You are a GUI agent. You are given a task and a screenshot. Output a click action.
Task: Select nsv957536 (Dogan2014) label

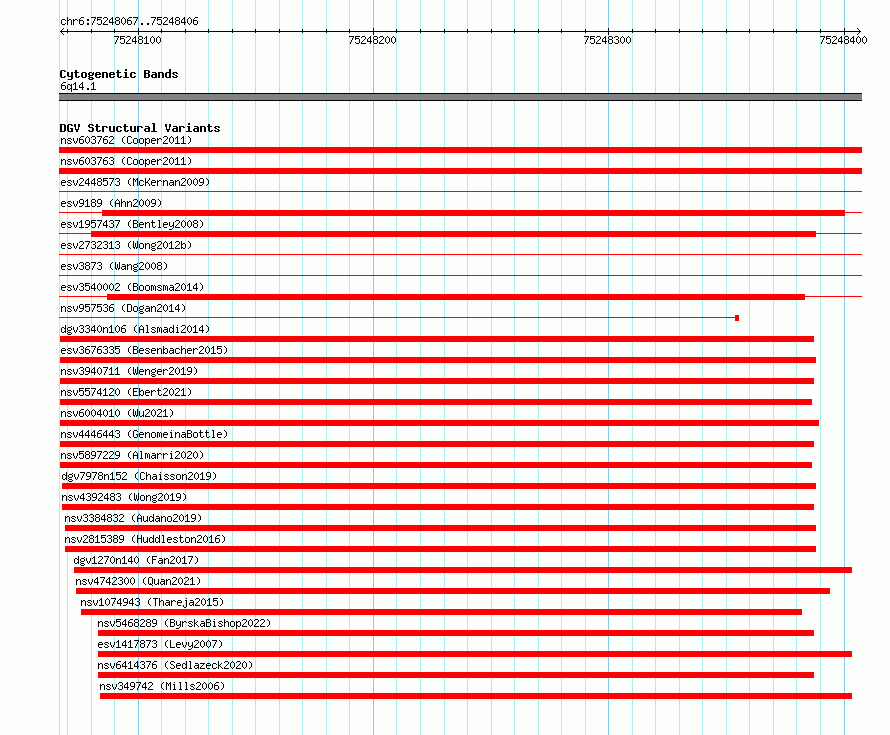pos(123,308)
